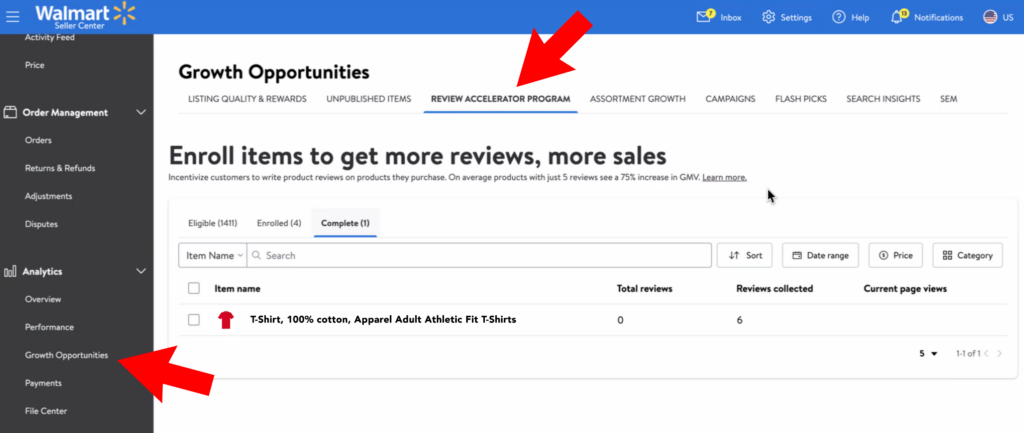Image resolution: width=1024 pixels, height=433 pixels.
Task: Switch to Unpublished Items tab
Action: (369, 99)
